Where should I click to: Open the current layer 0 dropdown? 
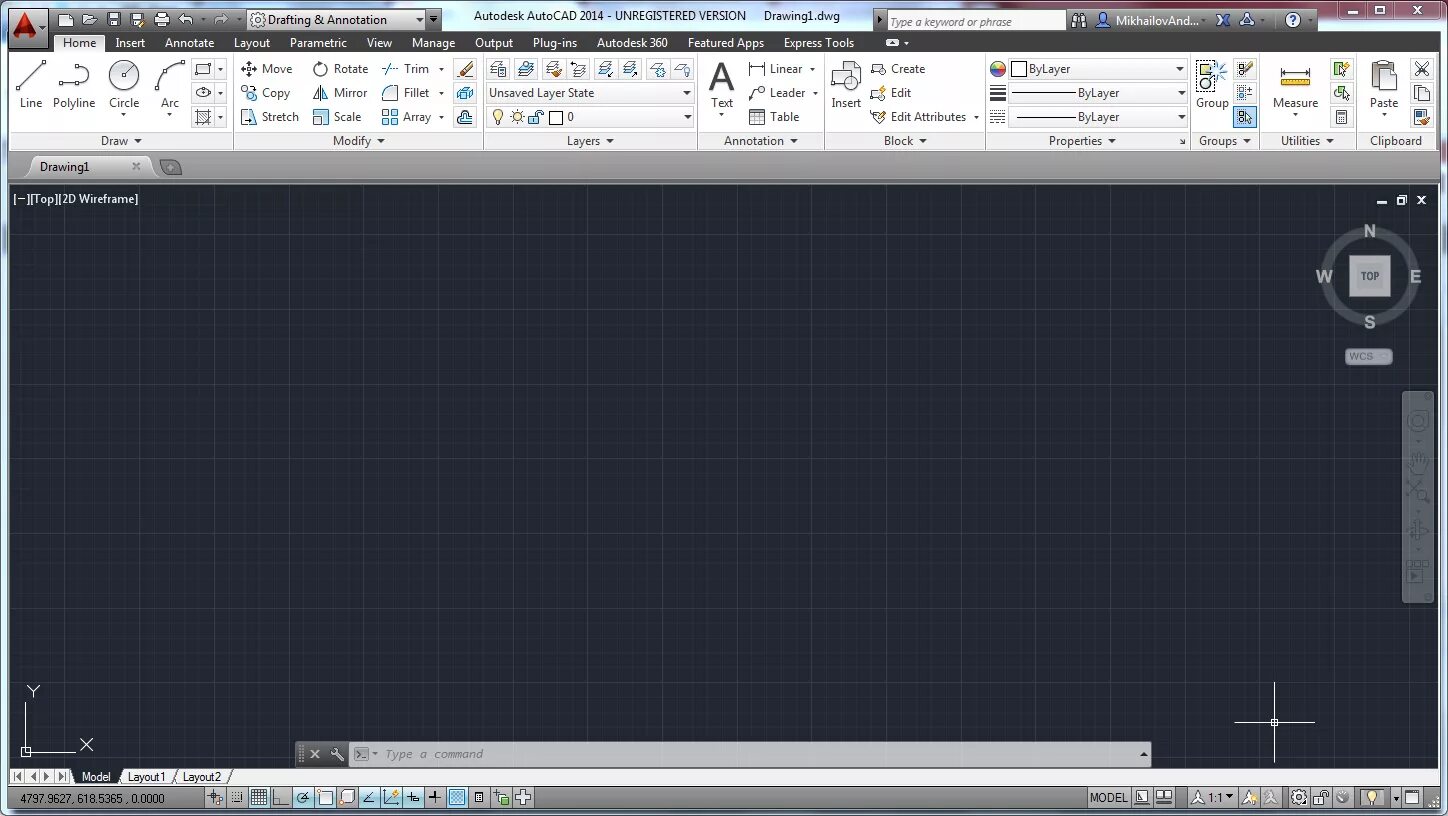590,117
